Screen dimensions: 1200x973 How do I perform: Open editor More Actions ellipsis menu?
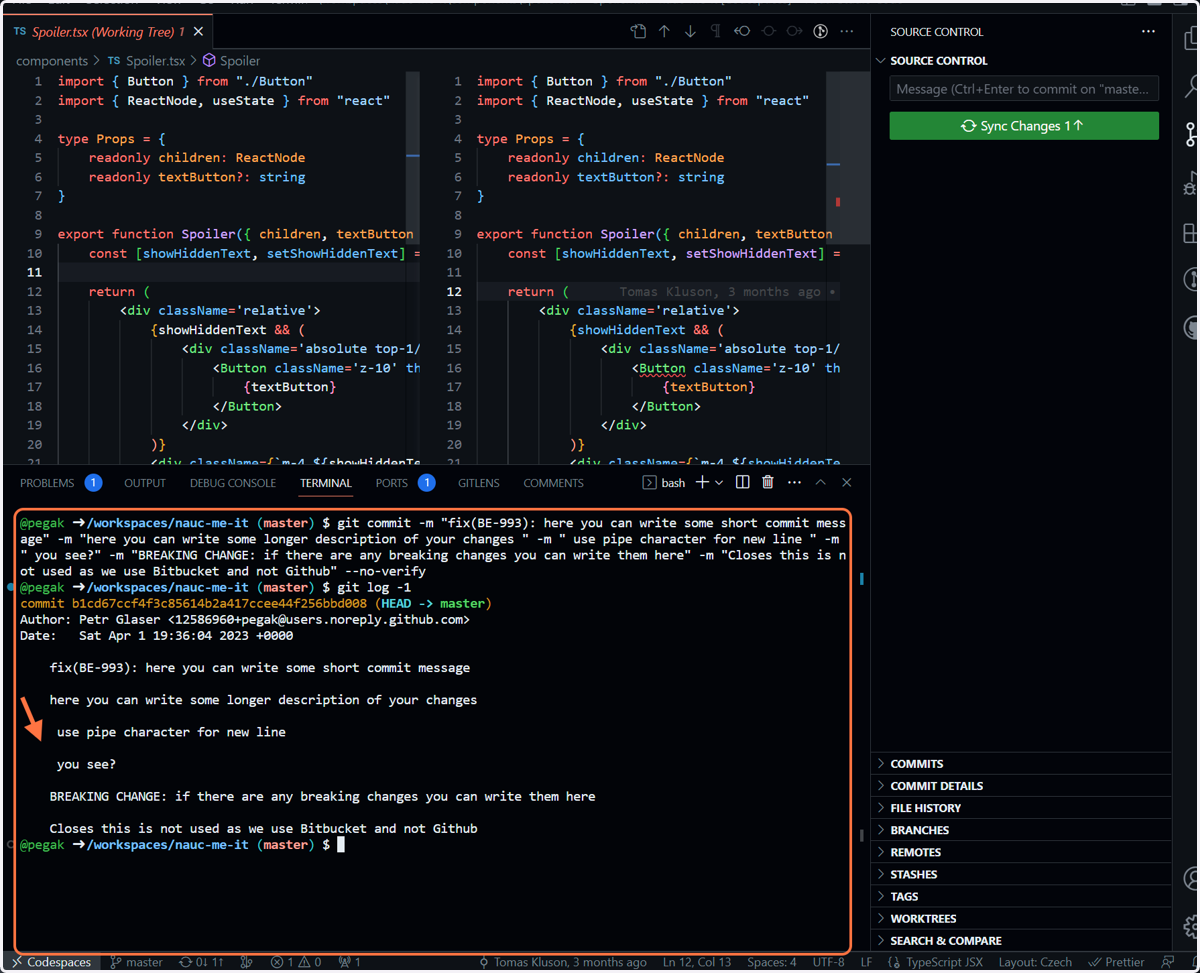[847, 32]
